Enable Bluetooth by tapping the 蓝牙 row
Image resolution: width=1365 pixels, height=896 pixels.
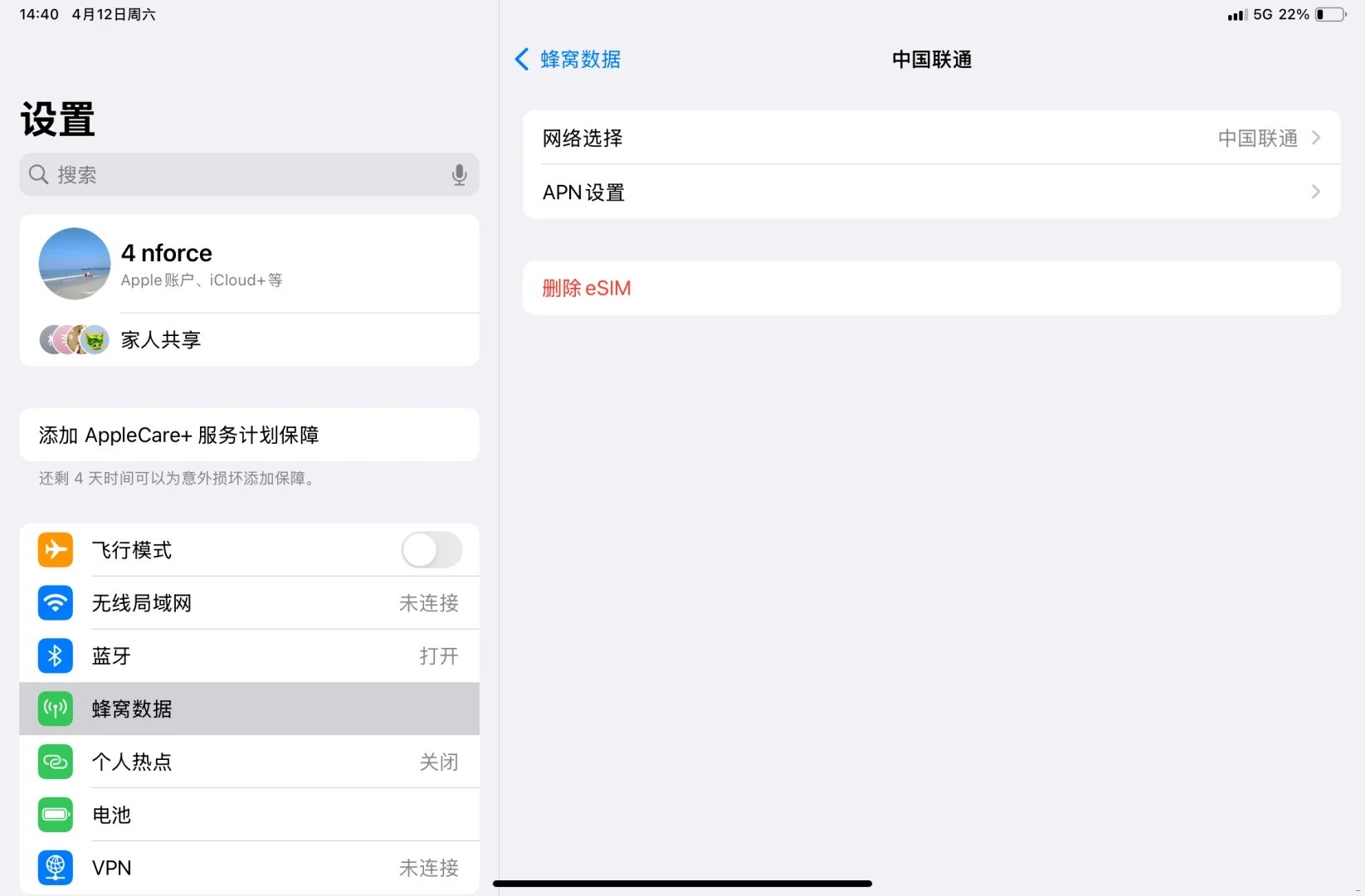[249, 655]
